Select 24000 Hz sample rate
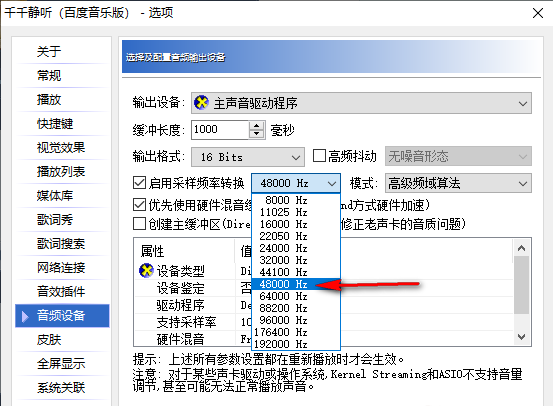The height and width of the screenshot is (406, 558). tap(296, 248)
